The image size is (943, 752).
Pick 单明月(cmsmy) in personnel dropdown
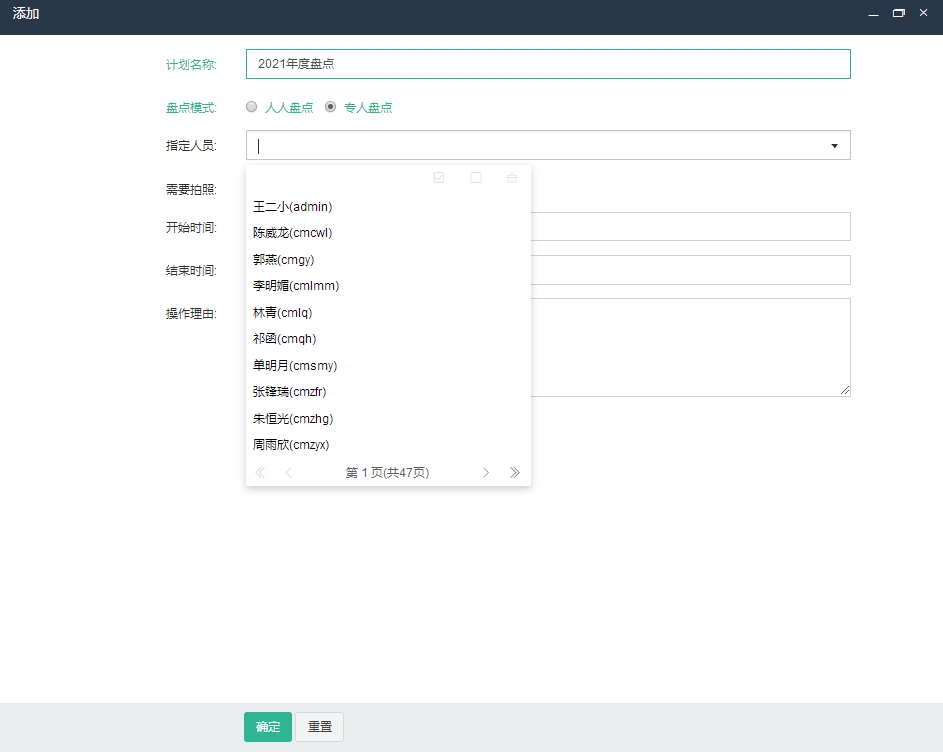(295, 366)
